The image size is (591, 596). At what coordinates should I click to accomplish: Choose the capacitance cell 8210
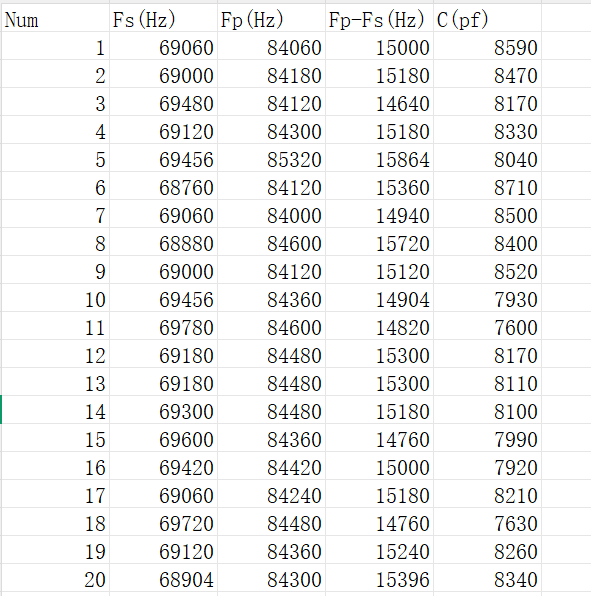click(x=487, y=494)
